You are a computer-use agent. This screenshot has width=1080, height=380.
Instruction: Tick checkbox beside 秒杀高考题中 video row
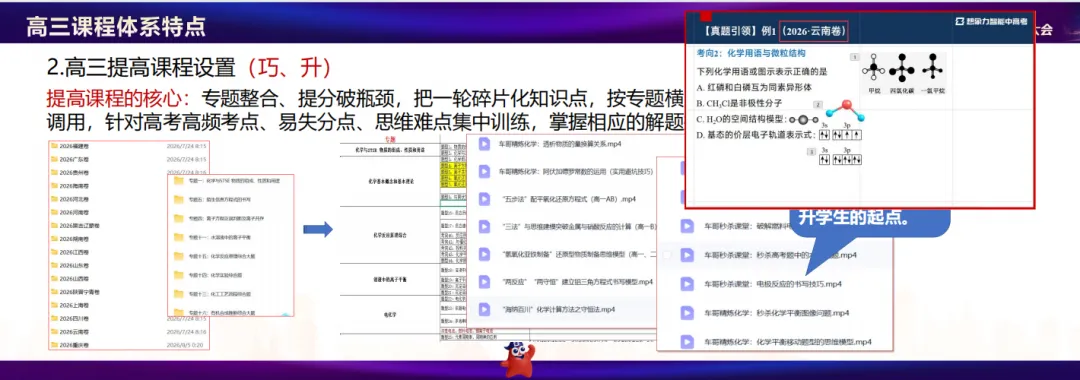click(667, 255)
